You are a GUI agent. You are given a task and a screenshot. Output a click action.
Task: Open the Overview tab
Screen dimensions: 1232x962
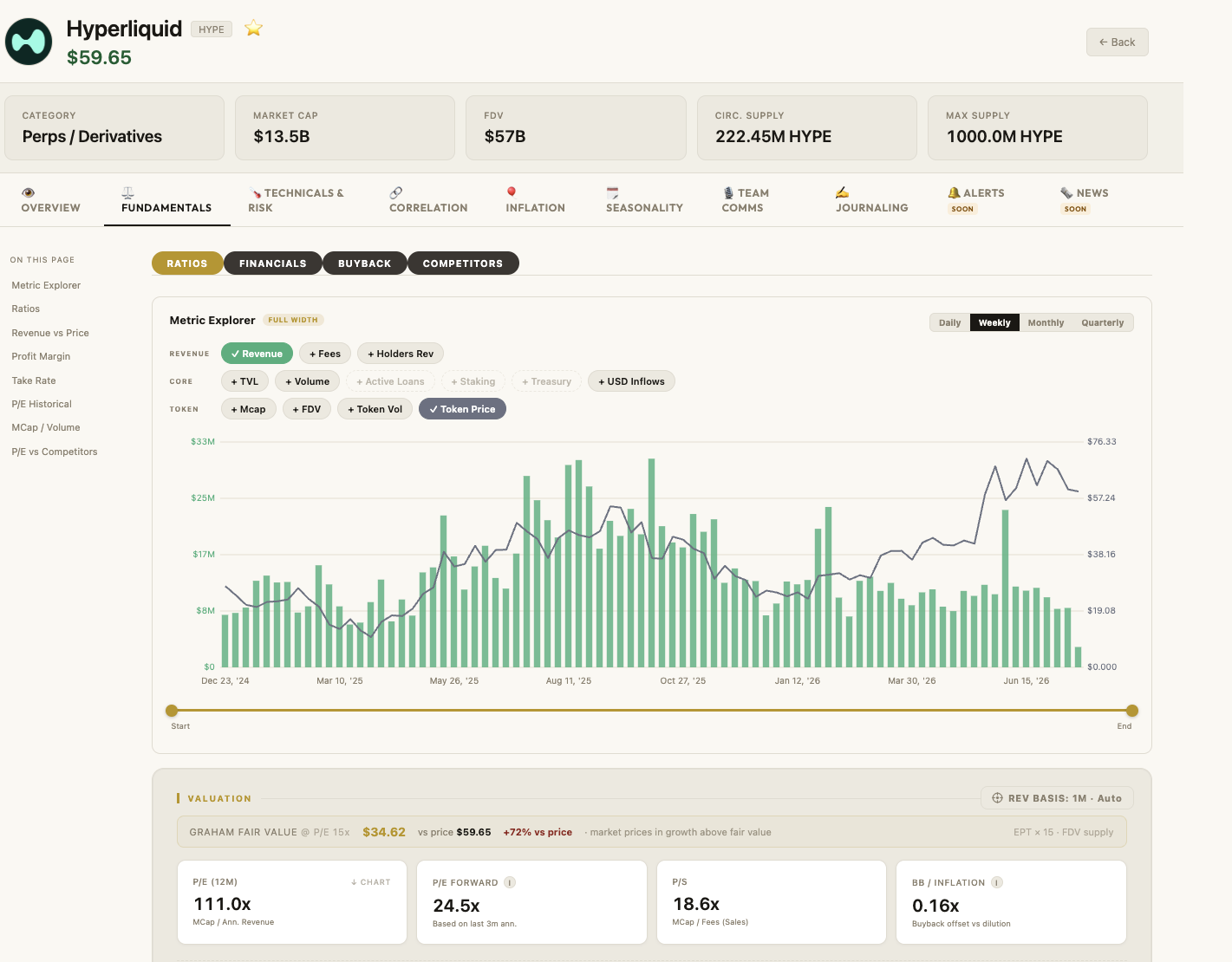tap(51, 200)
